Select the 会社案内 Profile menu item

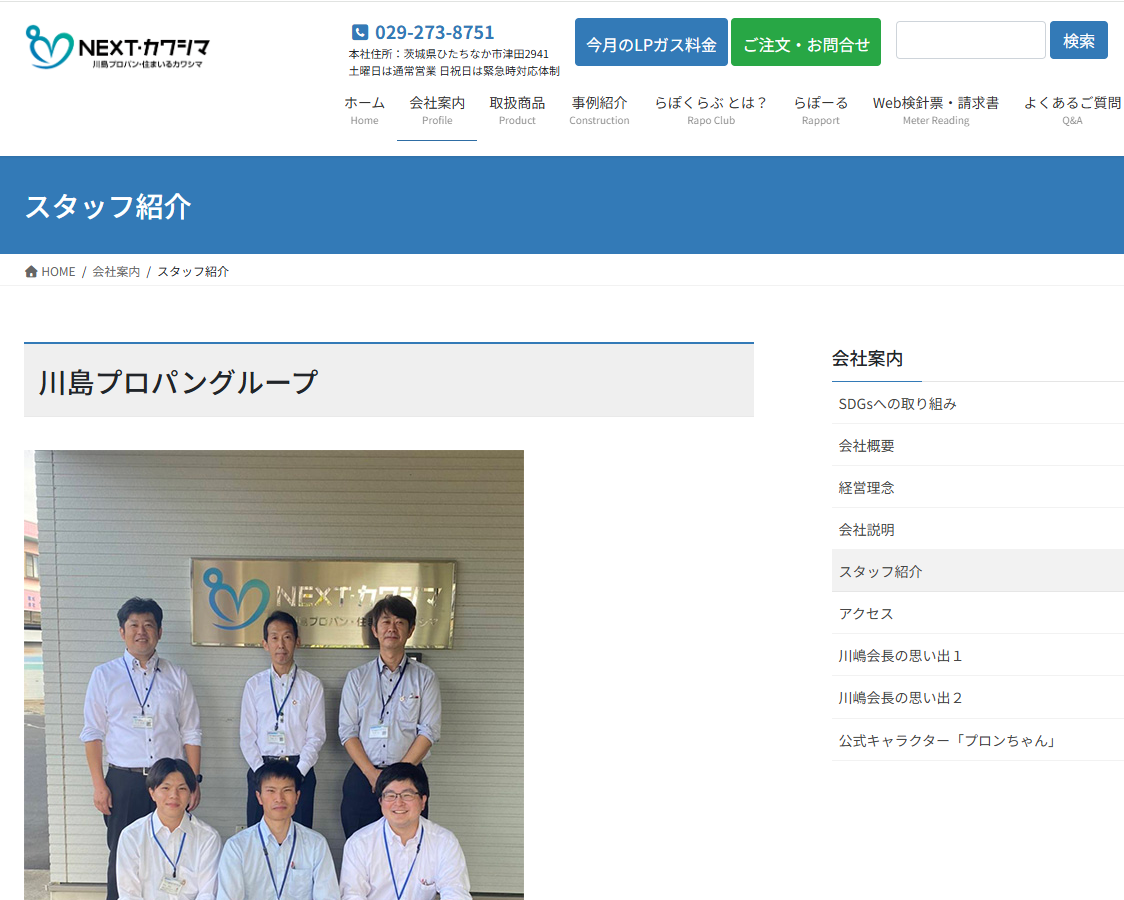click(x=437, y=110)
